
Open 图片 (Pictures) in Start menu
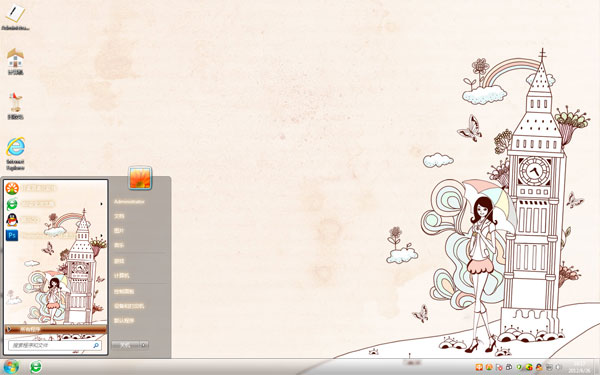point(119,230)
